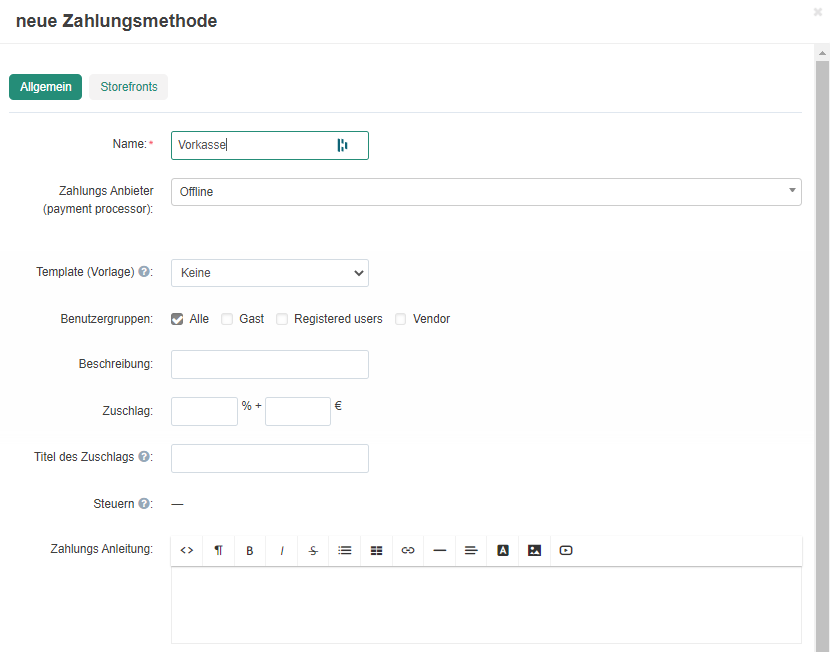
Task: Insert a video in editor
Action: click(x=566, y=550)
